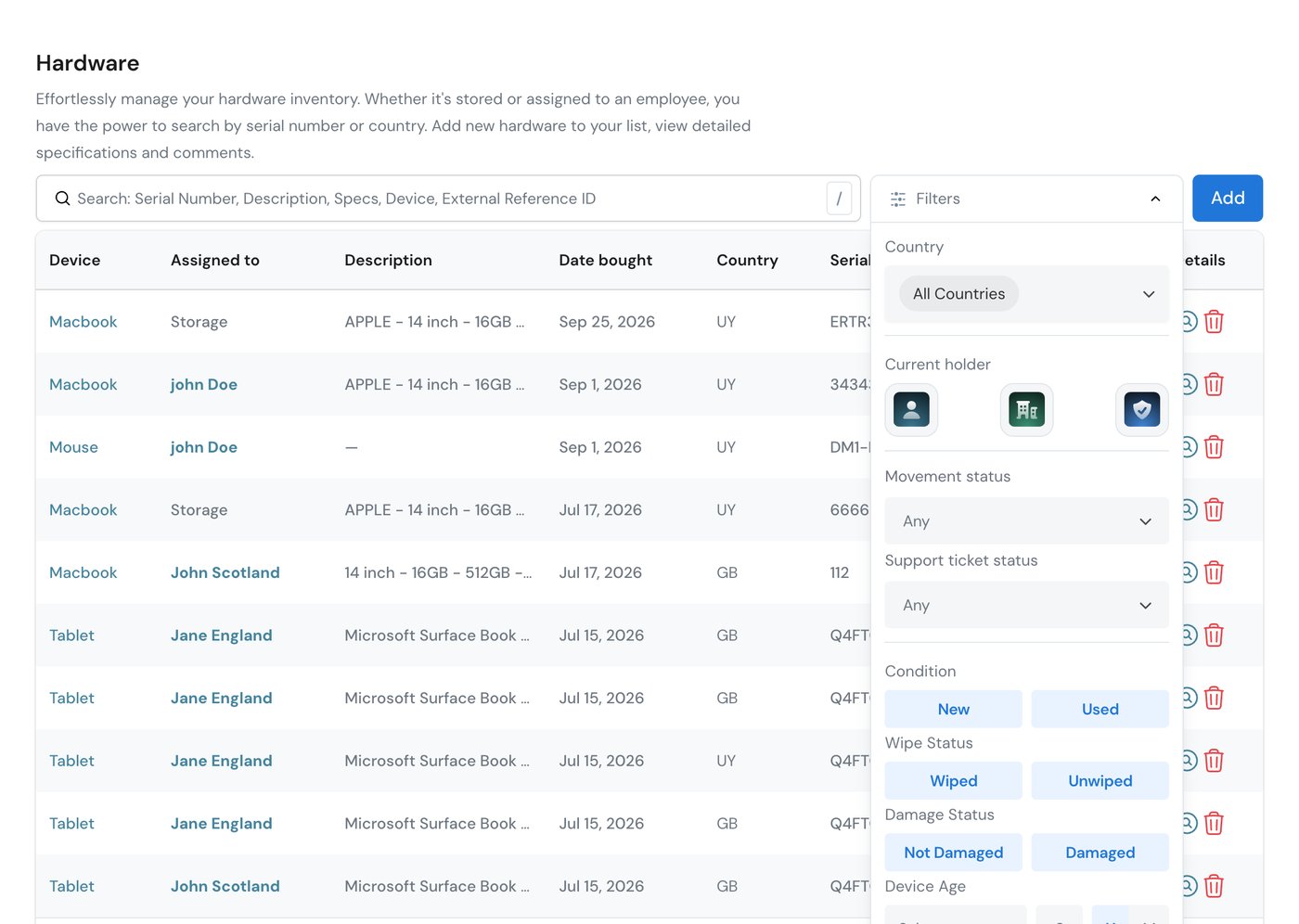Delete Macbook row bought Jul 17 in Storage
This screenshot has height=924, width=1299.
(1214, 509)
